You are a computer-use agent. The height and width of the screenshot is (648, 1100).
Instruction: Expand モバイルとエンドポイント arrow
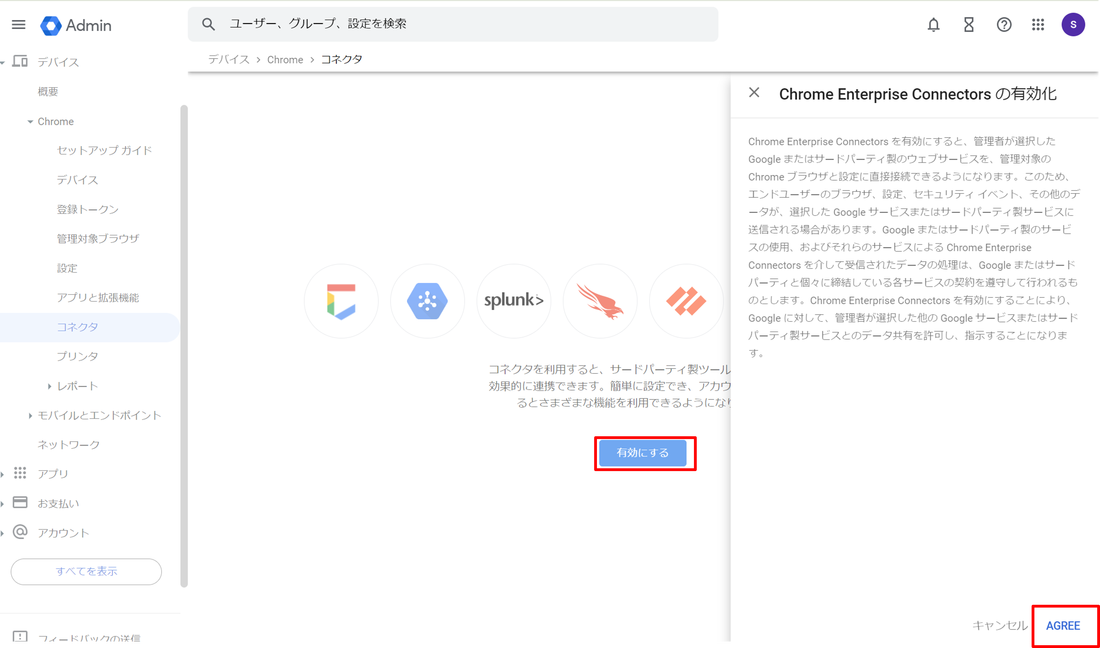pyautogui.click(x=30, y=416)
